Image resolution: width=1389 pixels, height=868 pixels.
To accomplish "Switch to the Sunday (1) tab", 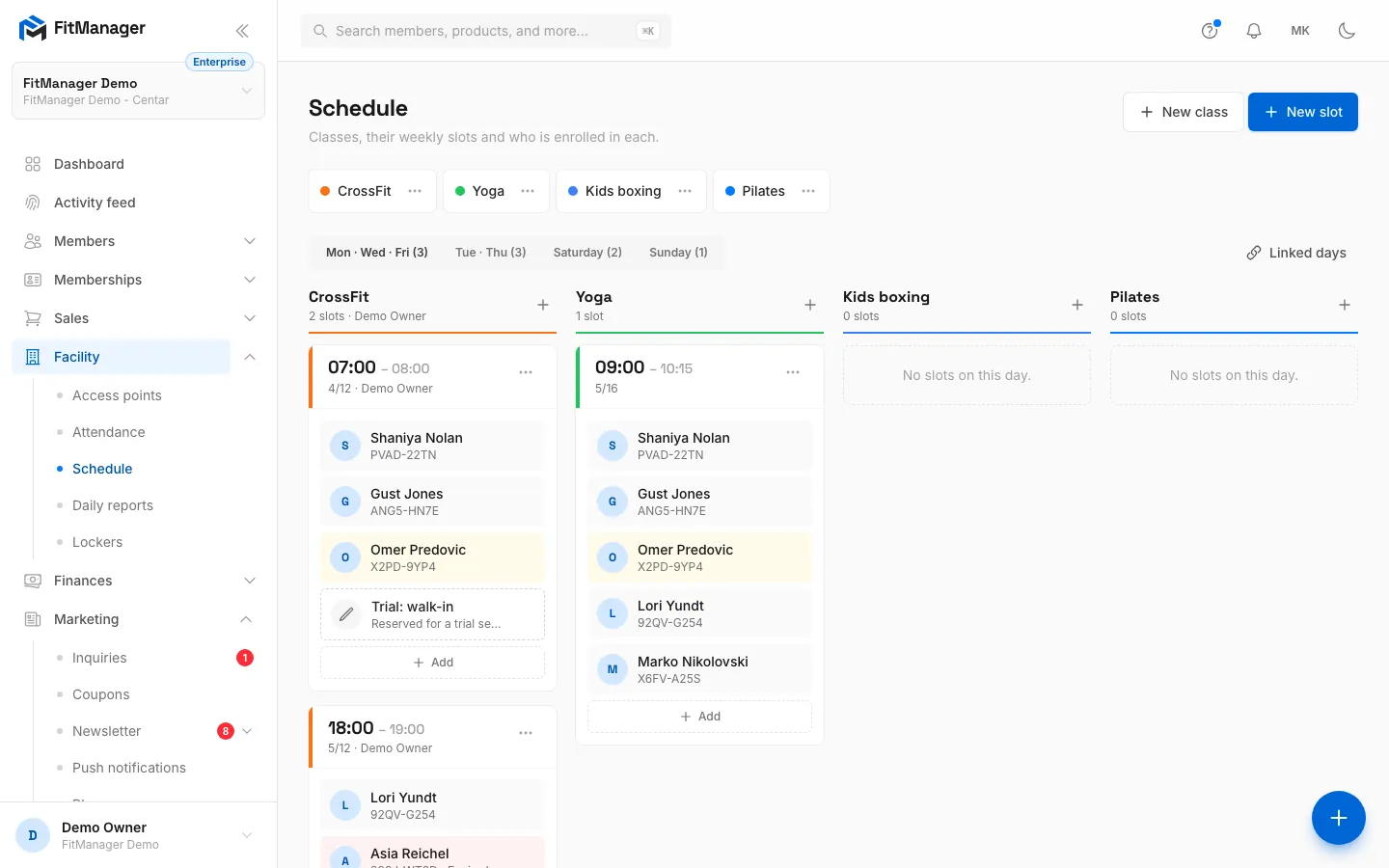I will [678, 253].
